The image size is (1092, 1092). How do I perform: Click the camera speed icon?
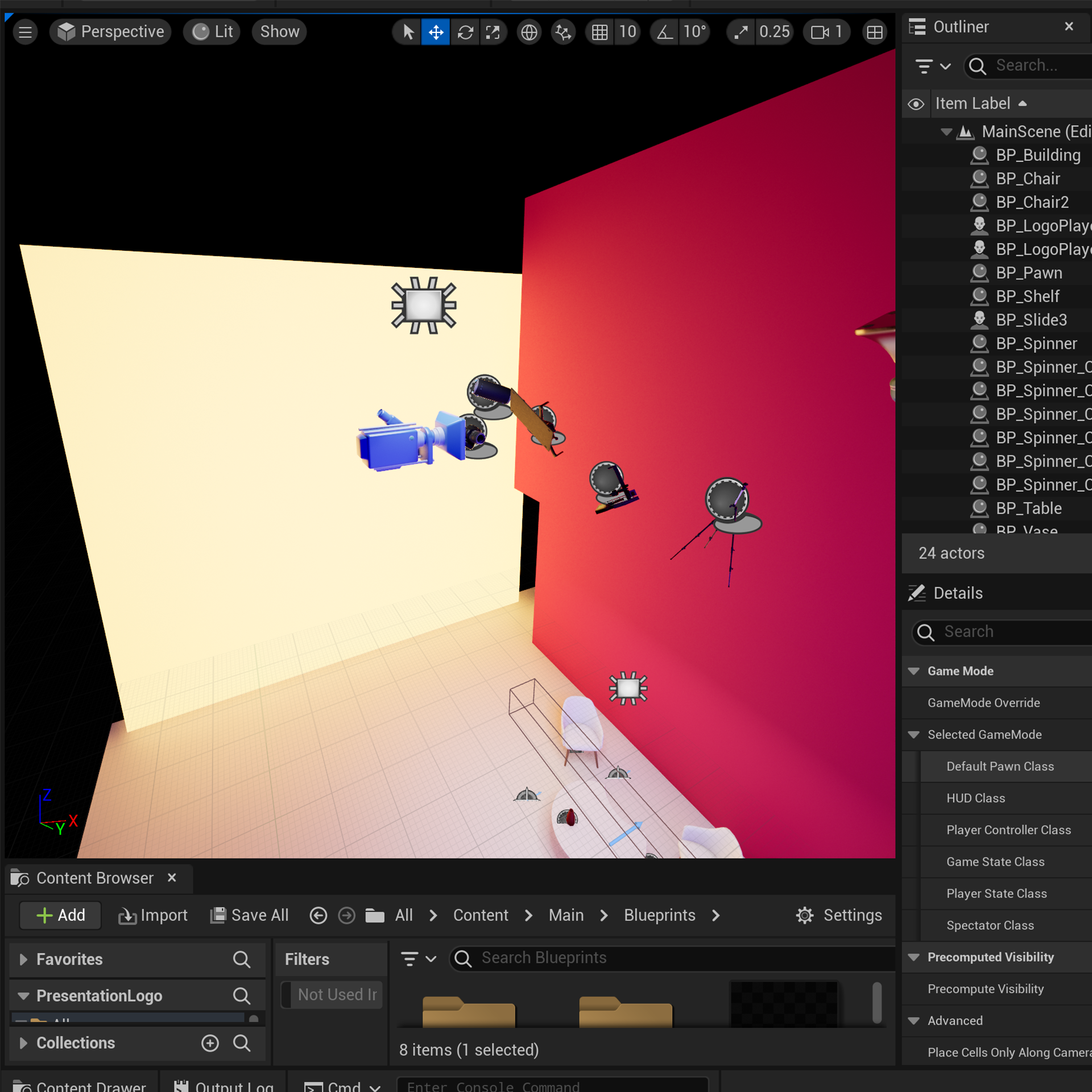point(820,32)
